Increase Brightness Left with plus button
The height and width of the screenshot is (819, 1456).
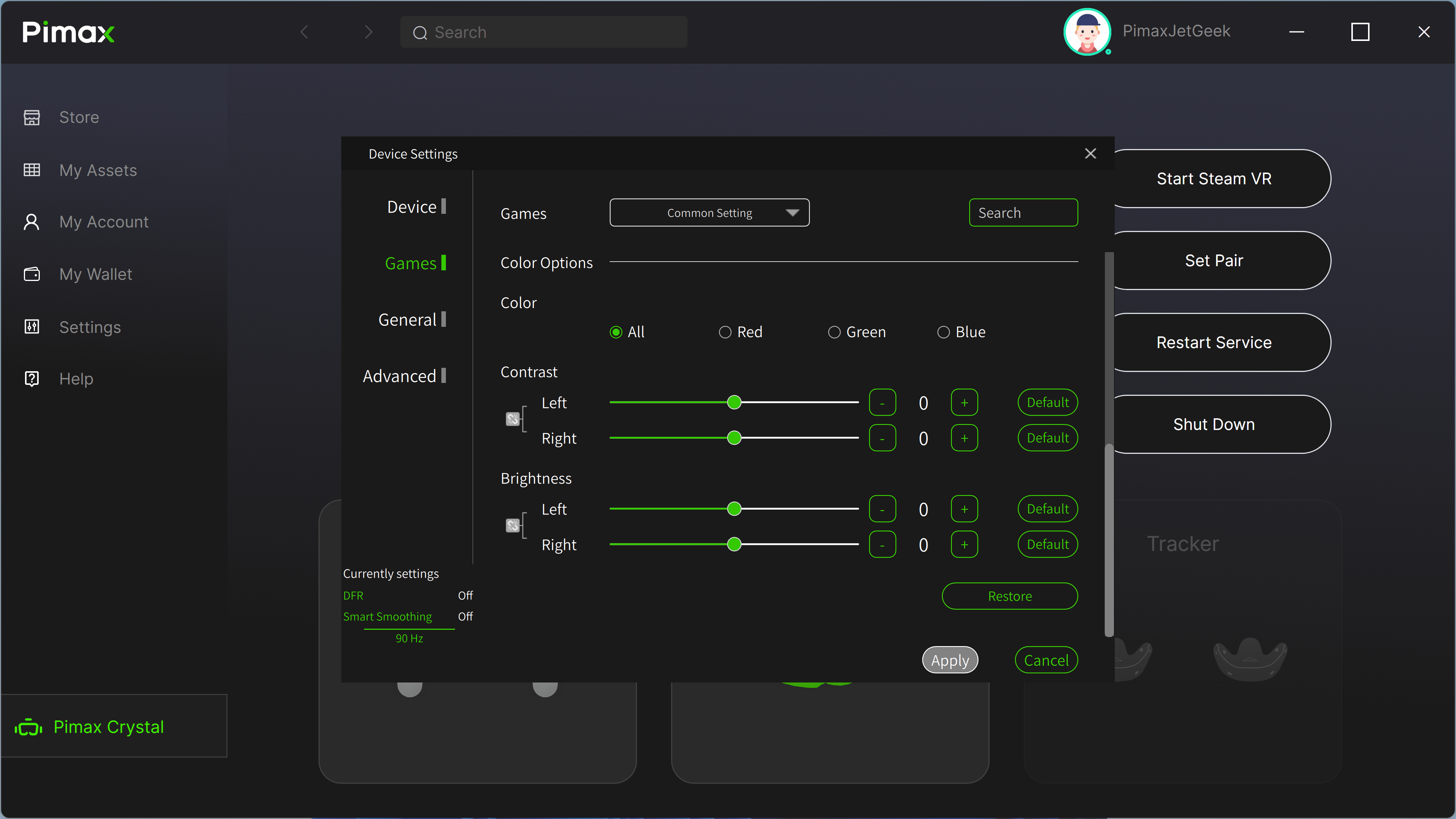click(x=964, y=509)
